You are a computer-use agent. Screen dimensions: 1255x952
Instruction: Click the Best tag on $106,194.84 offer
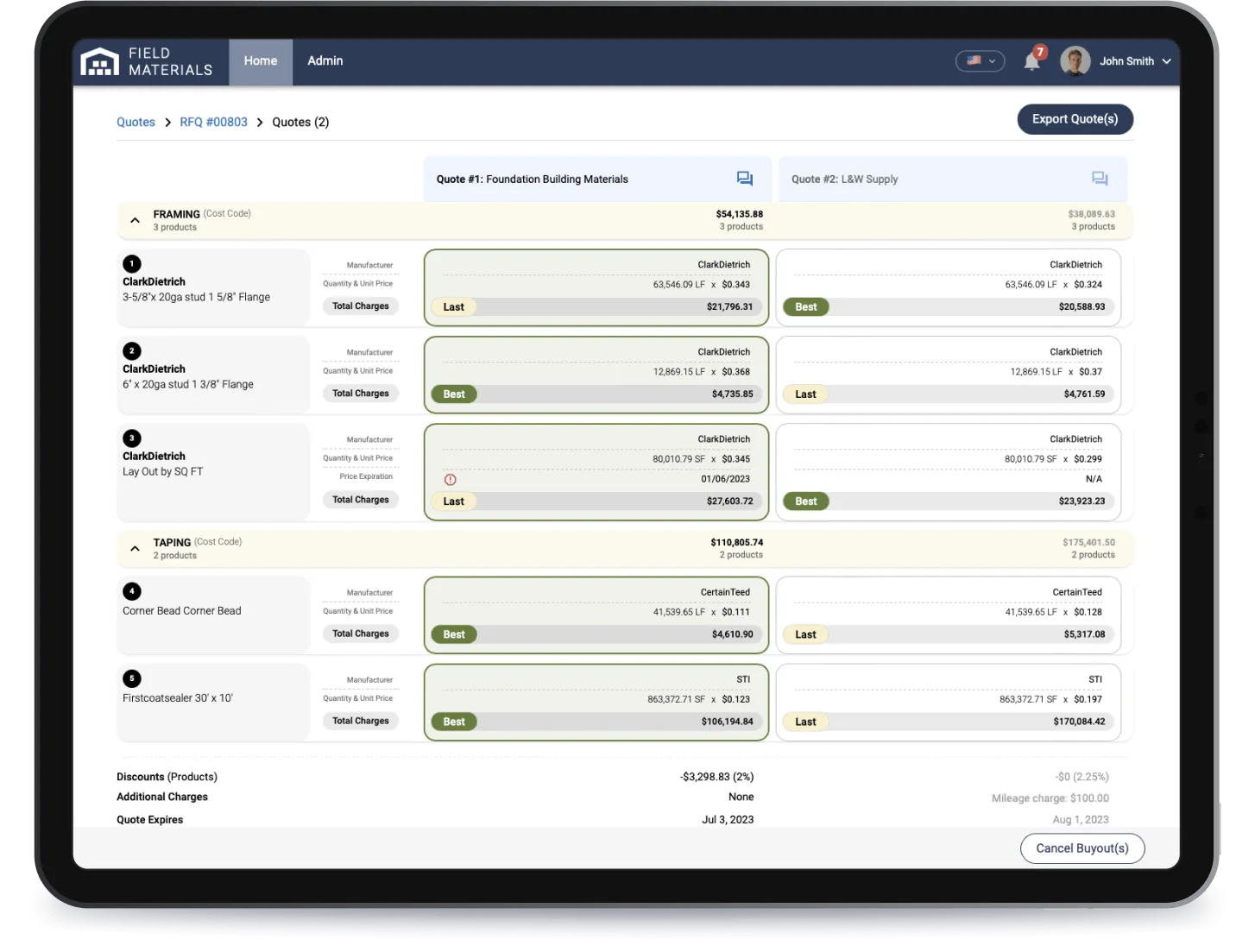click(454, 722)
